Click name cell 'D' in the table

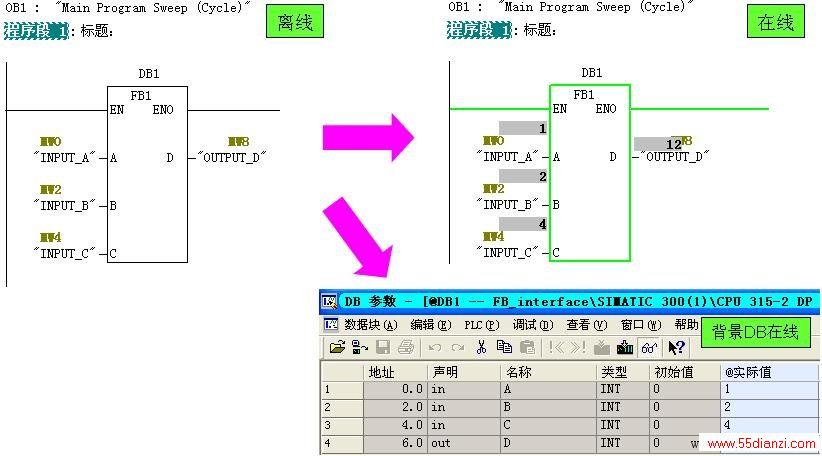549,443
